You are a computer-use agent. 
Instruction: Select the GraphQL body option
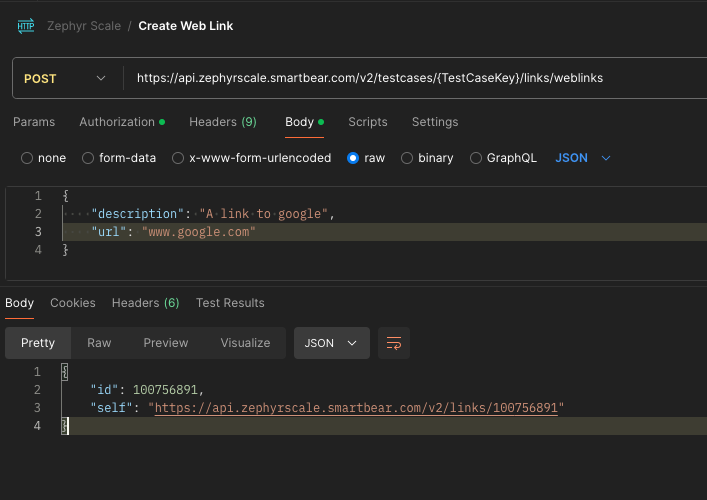point(476,158)
